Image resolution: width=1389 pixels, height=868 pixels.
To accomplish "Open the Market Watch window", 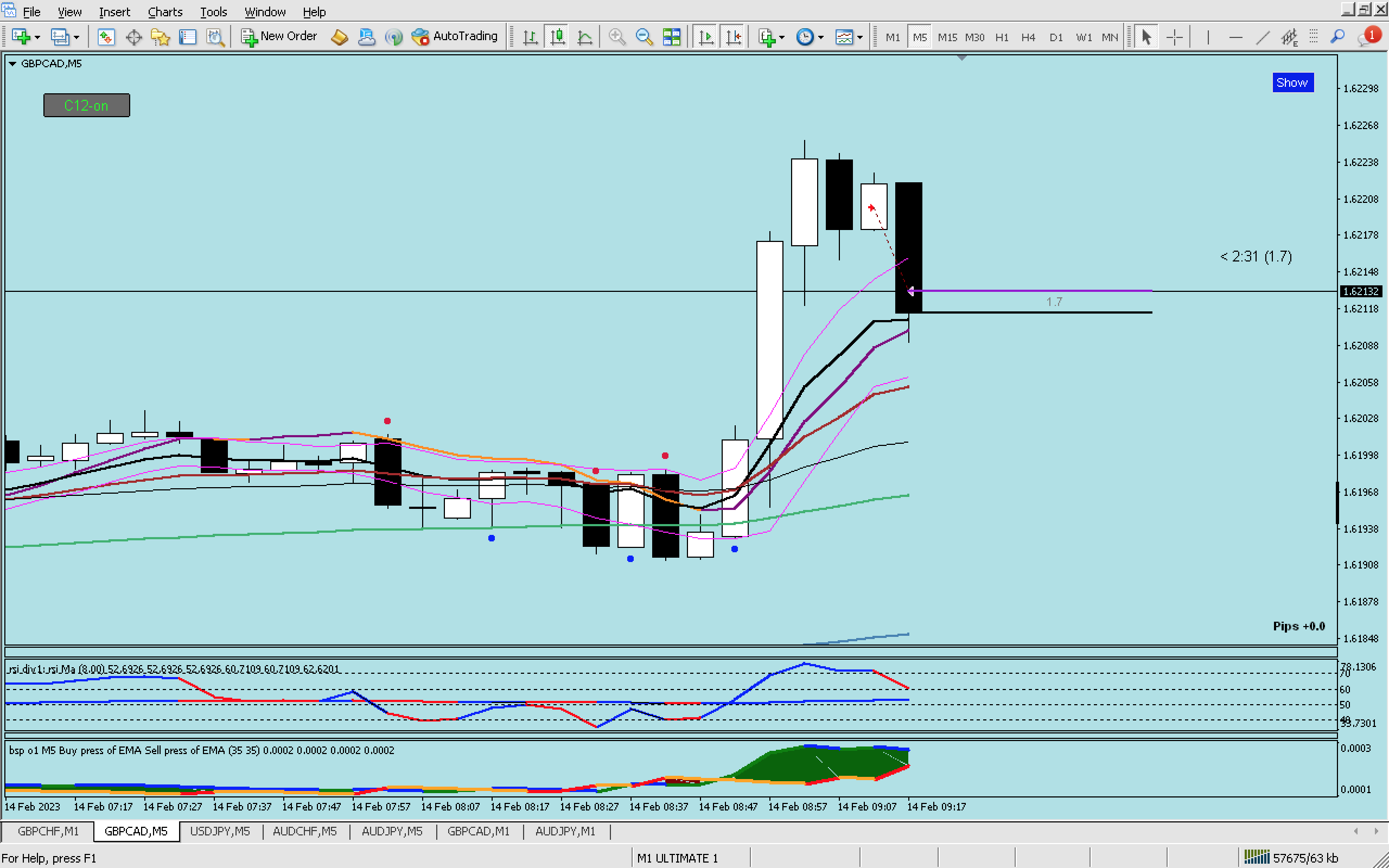I will 106,37.
